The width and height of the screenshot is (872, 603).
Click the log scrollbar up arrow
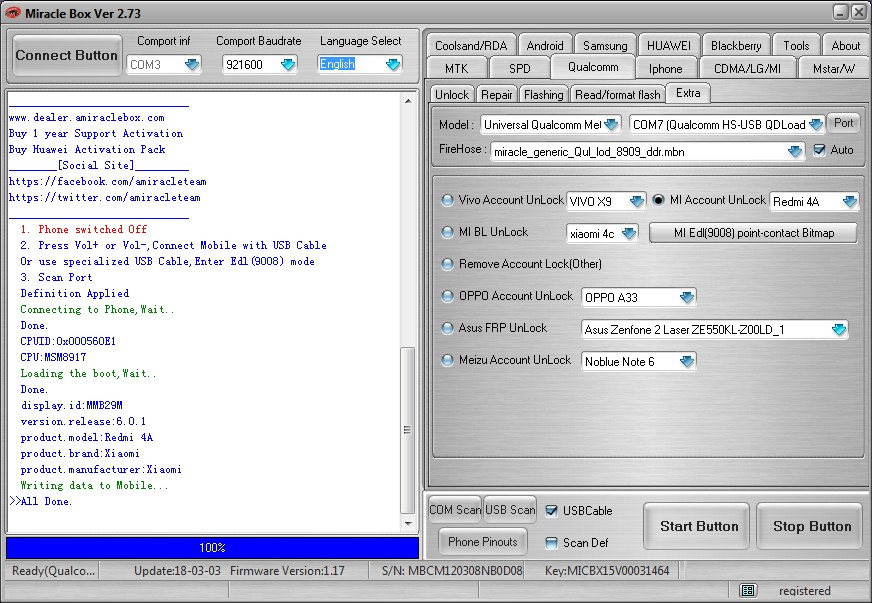coord(408,101)
